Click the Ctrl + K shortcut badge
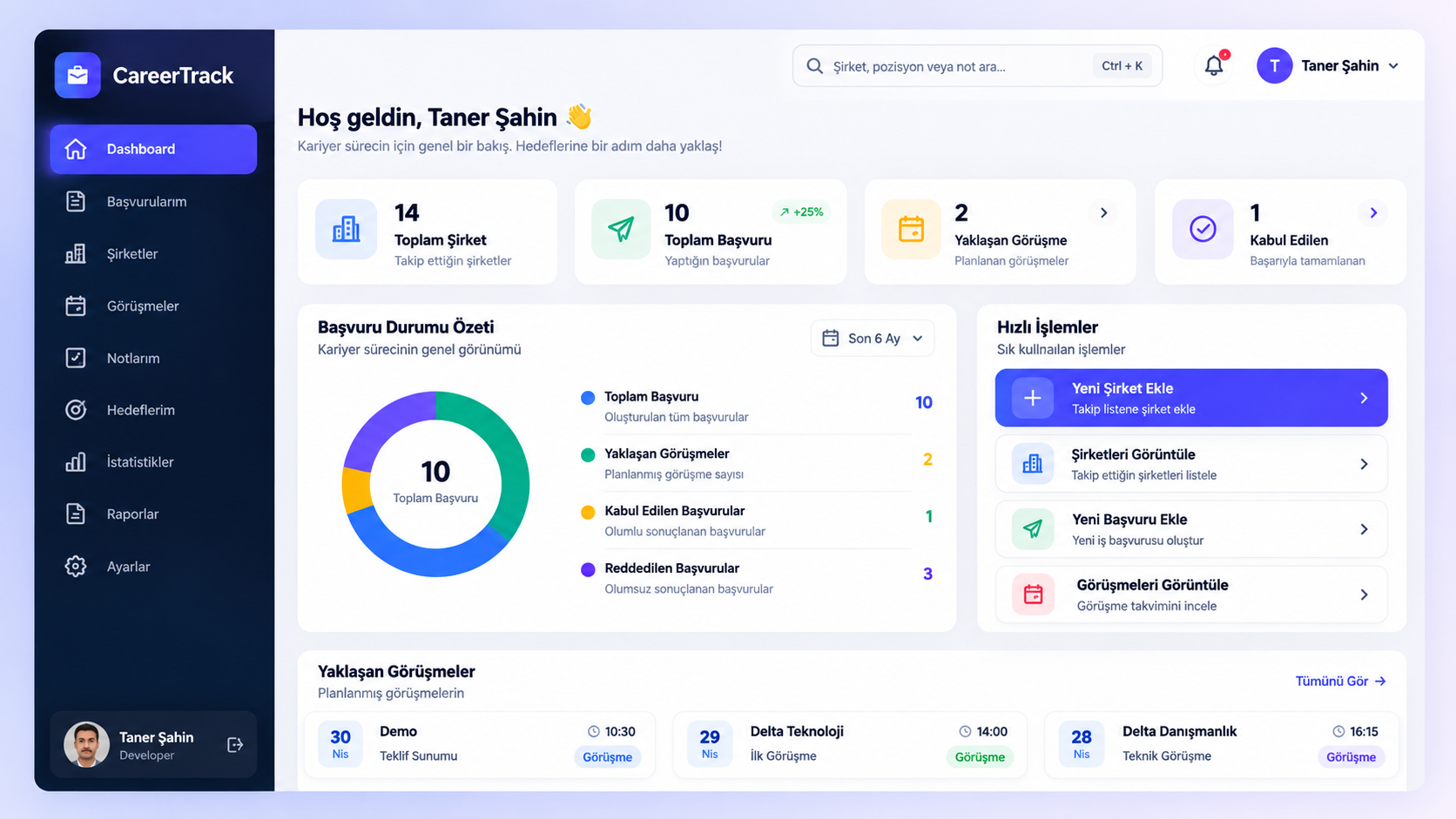The width and height of the screenshot is (1456, 819). click(1122, 66)
